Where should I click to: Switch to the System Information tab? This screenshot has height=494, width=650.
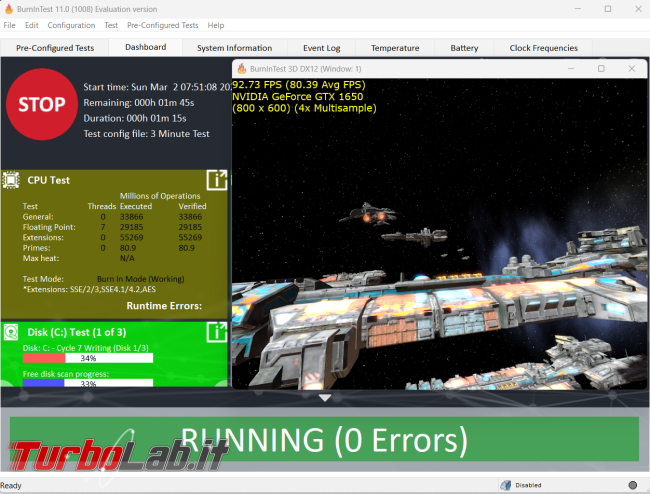pyautogui.click(x=235, y=48)
